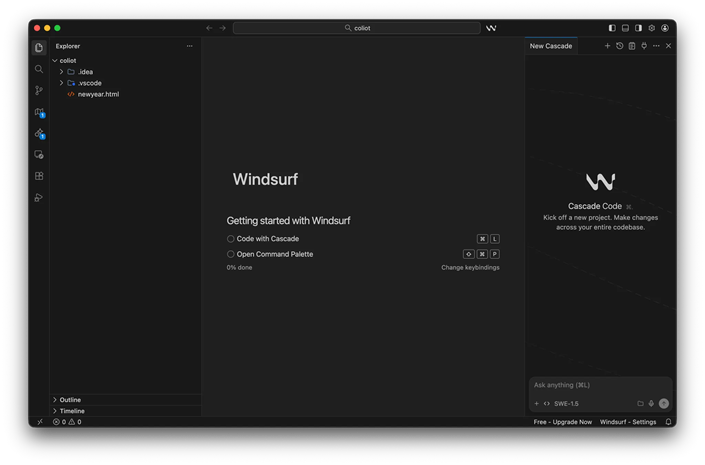Click the Cascade Code heading text

[595, 206]
